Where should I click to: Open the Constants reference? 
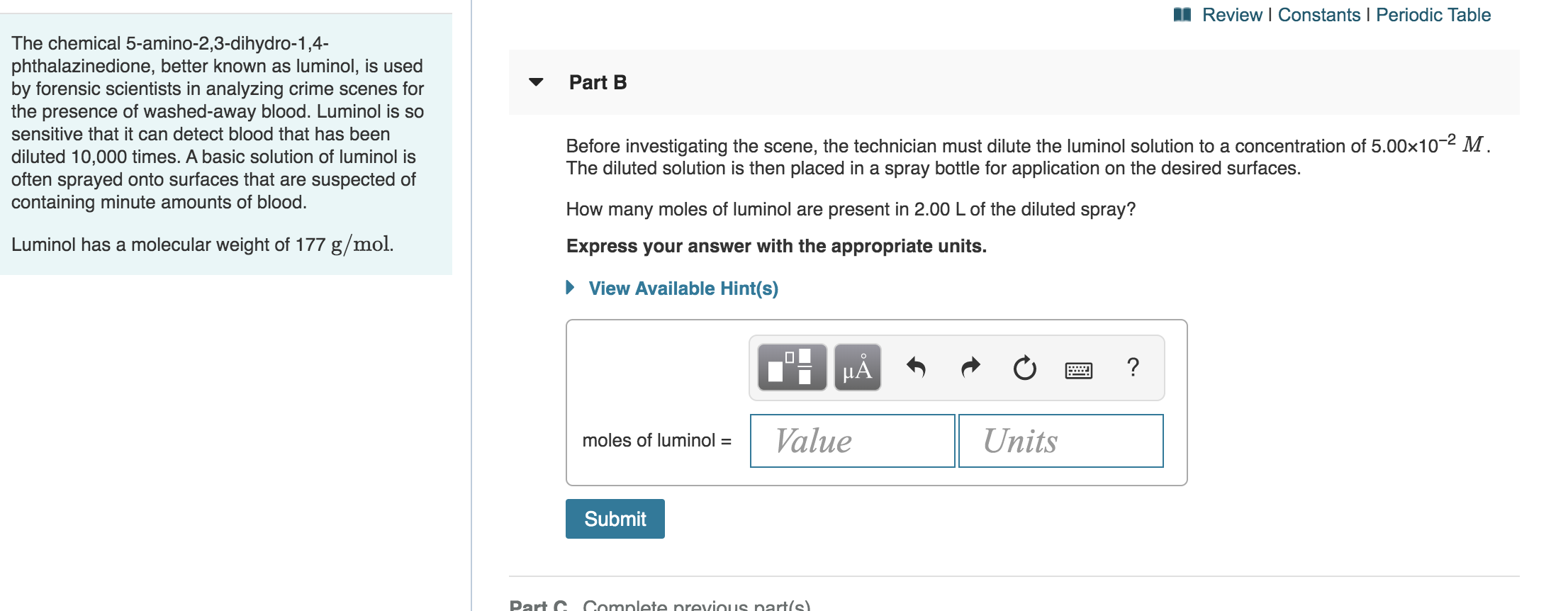point(1320,14)
